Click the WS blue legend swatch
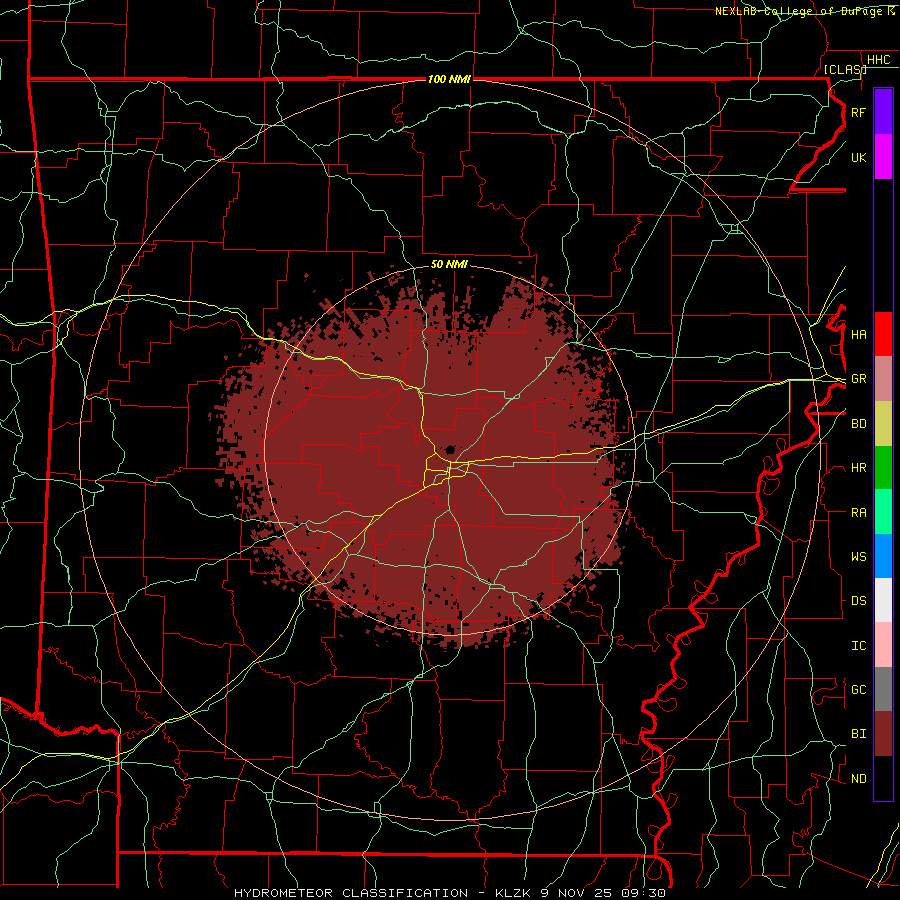This screenshot has height=900, width=900. click(x=883, y=556)
